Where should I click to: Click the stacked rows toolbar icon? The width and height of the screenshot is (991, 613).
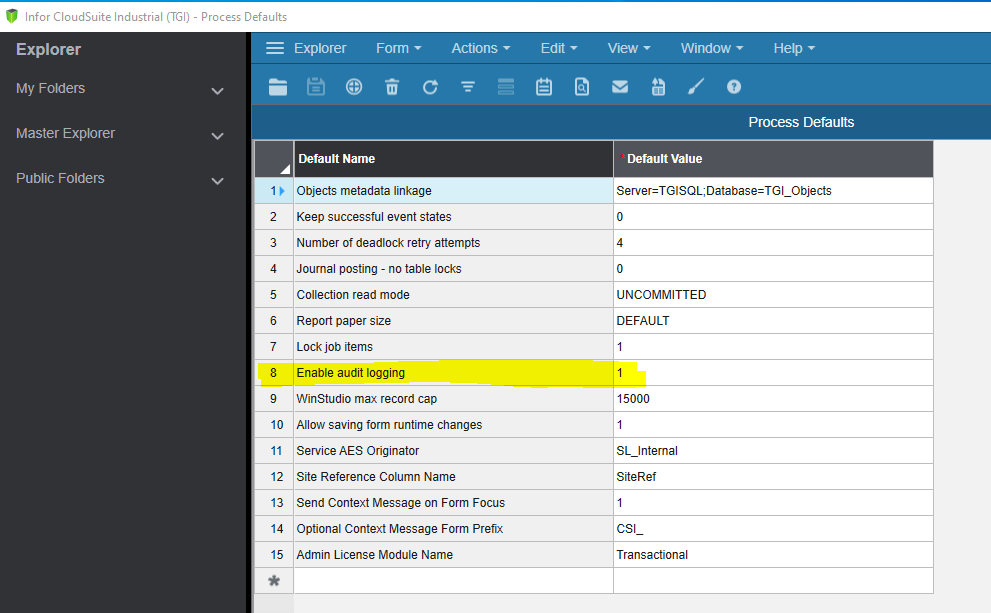click(506, 87)
